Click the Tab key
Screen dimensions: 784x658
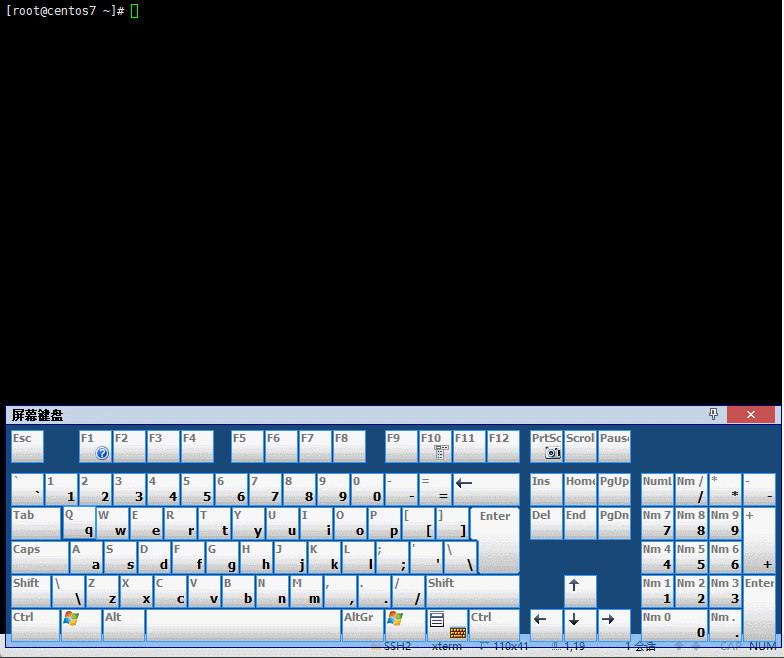[x=36, y=523]
